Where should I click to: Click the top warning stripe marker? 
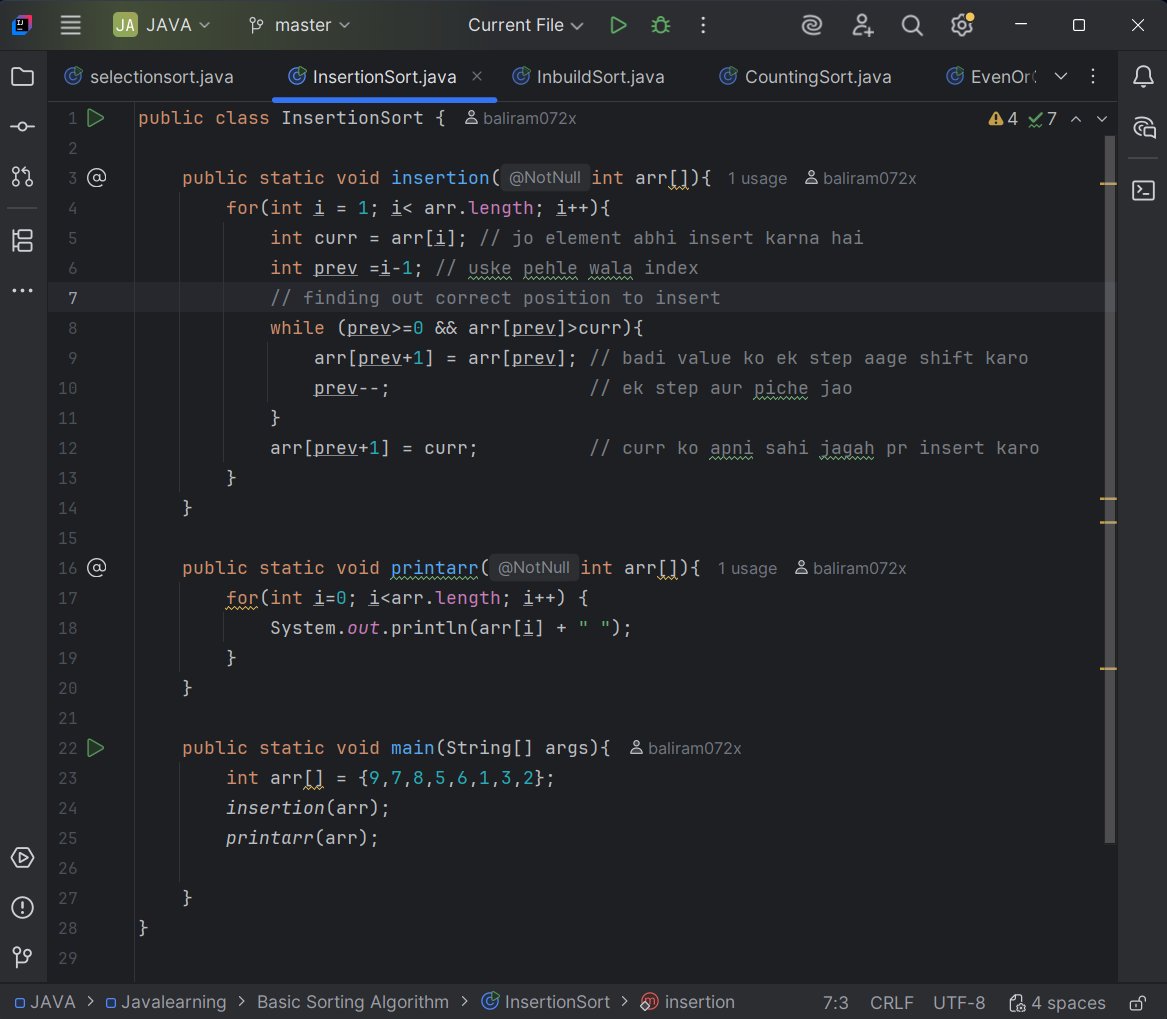(x=1108, y=183)
